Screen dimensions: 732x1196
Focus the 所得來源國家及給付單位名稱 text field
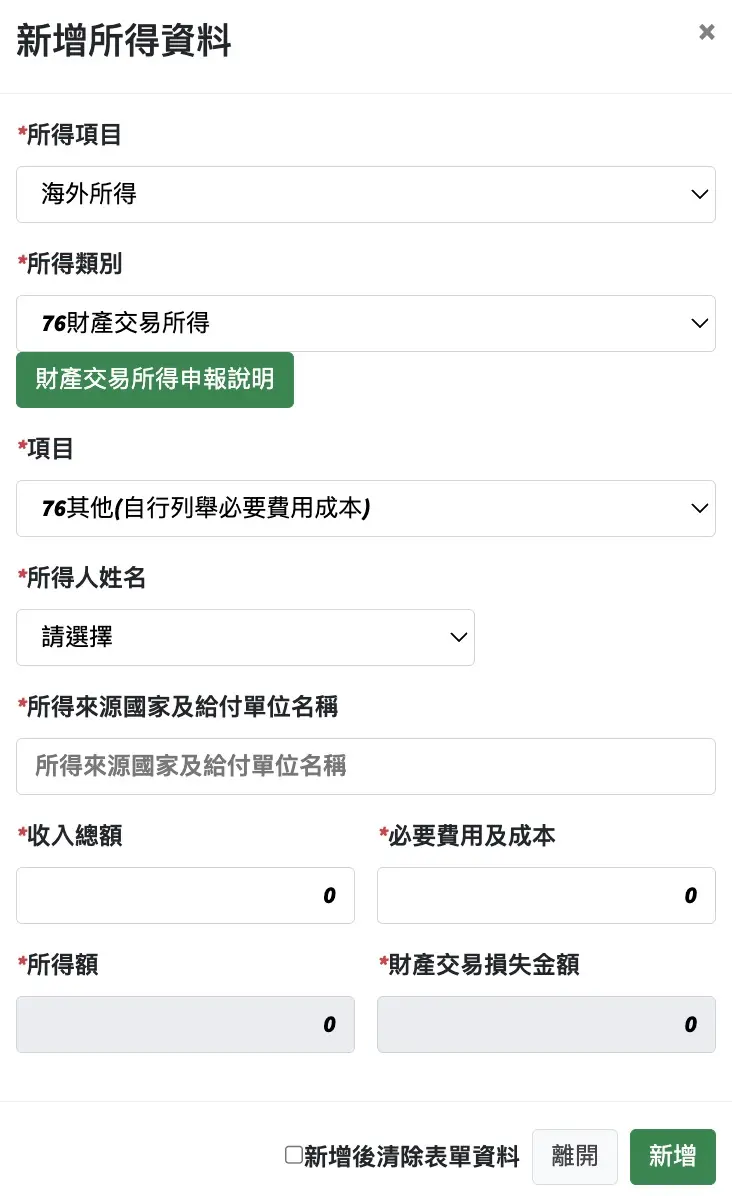tap(365, 766)
